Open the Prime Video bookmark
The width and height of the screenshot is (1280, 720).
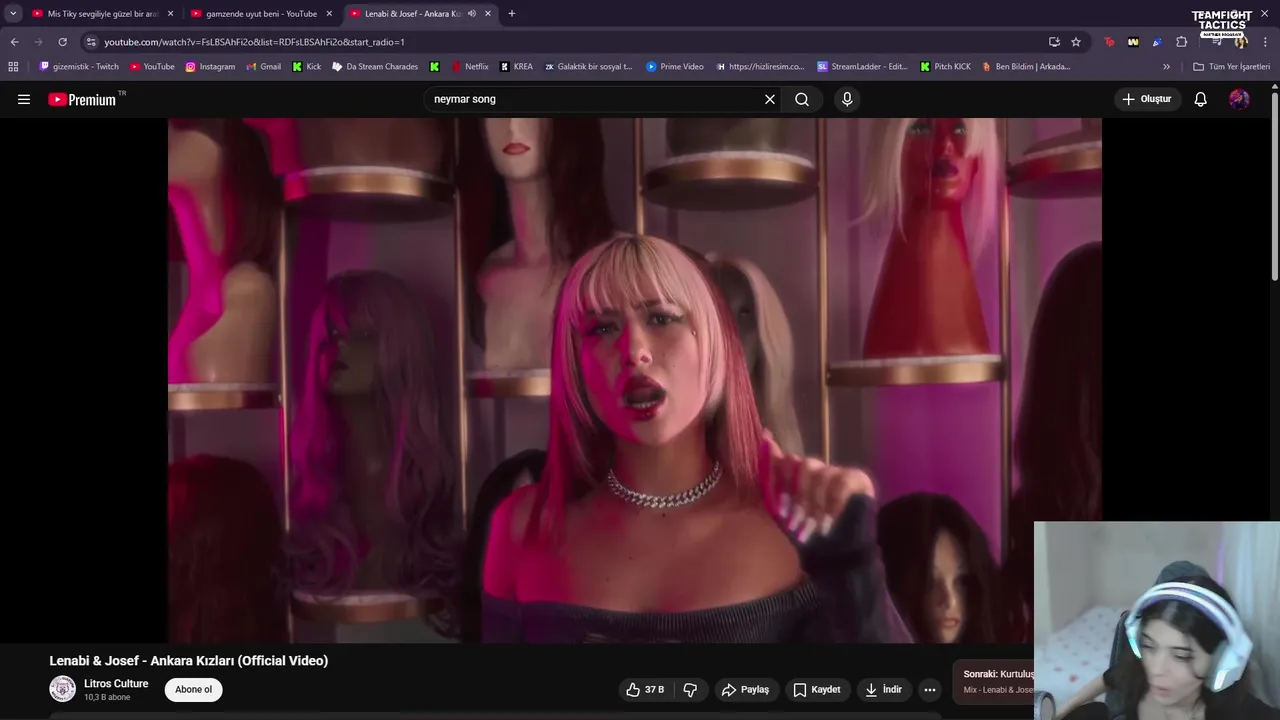675,67
